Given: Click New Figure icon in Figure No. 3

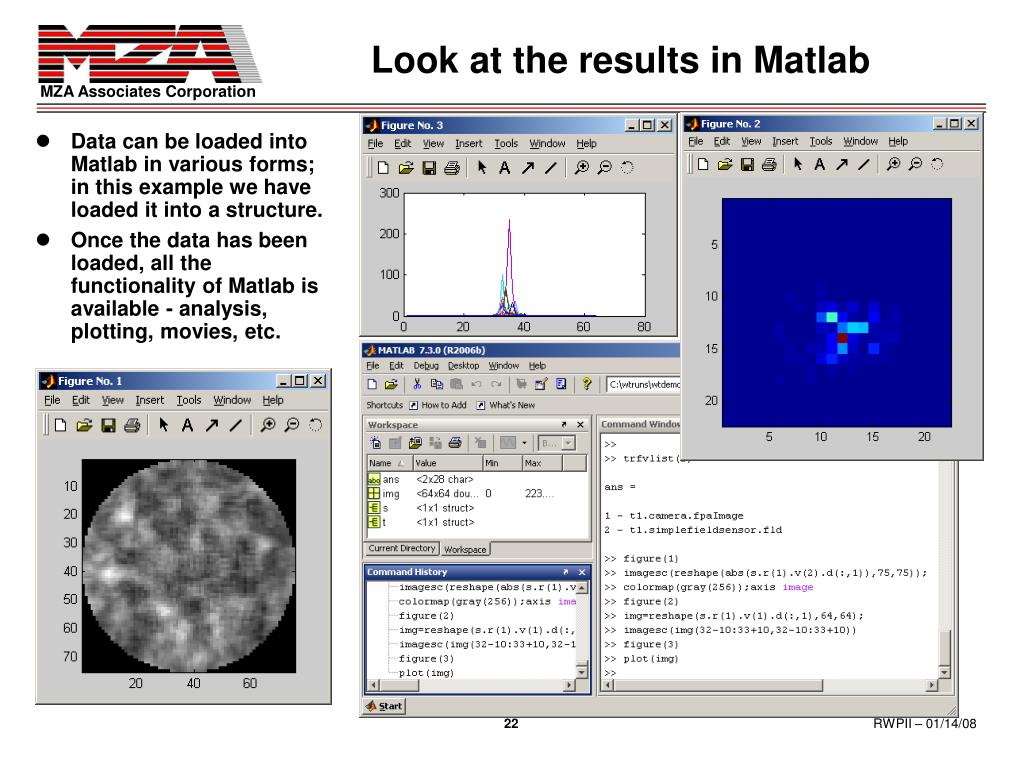Looking at the screenshot, I should click(x=383, y=168).
